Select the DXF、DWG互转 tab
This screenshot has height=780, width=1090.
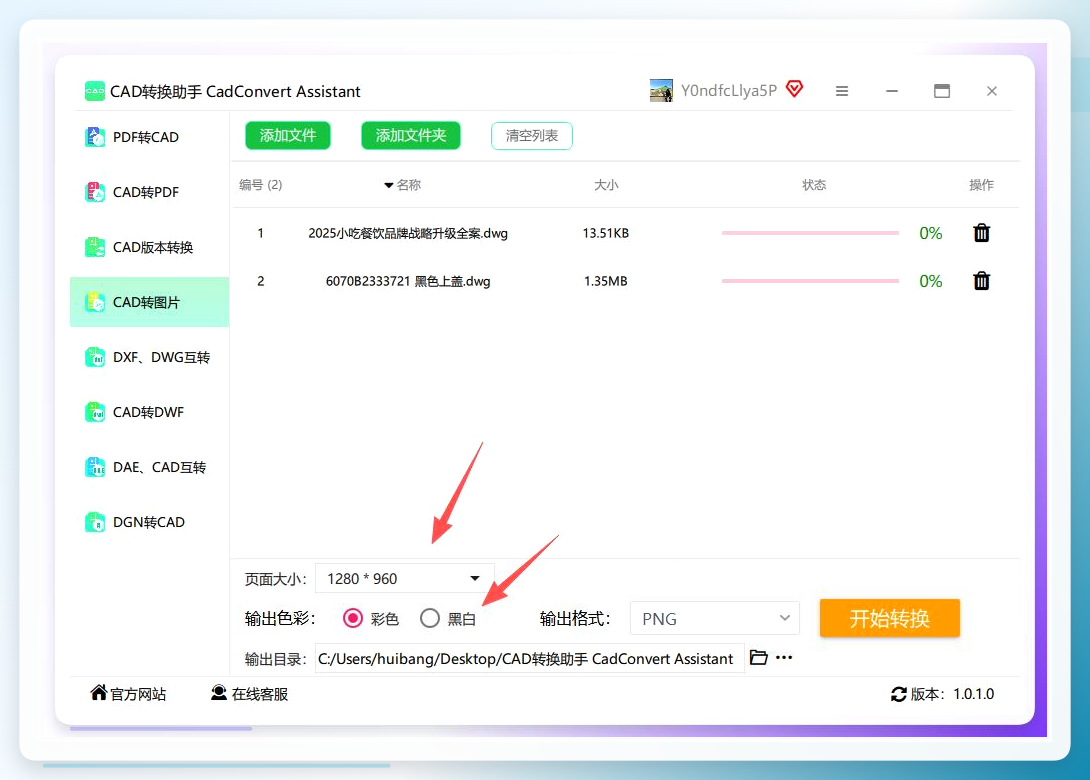149,357
